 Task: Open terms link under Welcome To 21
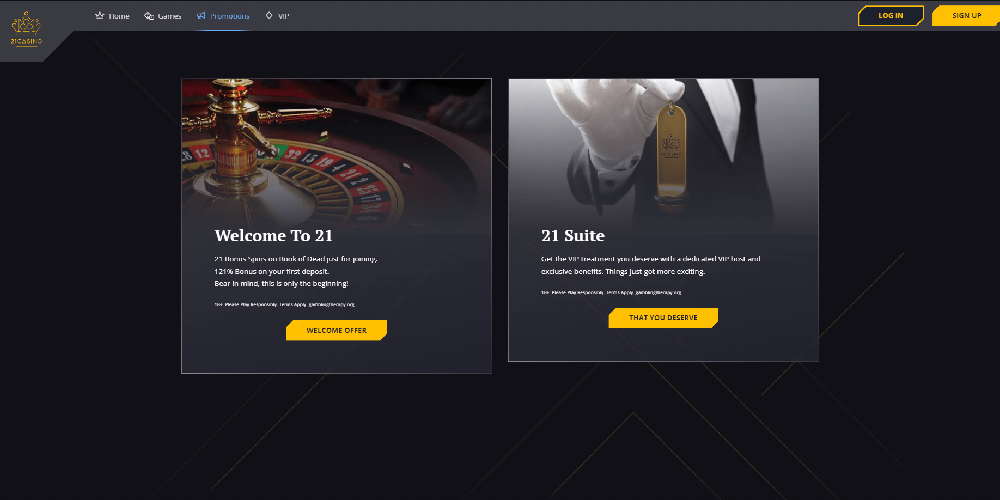(284, 304)
